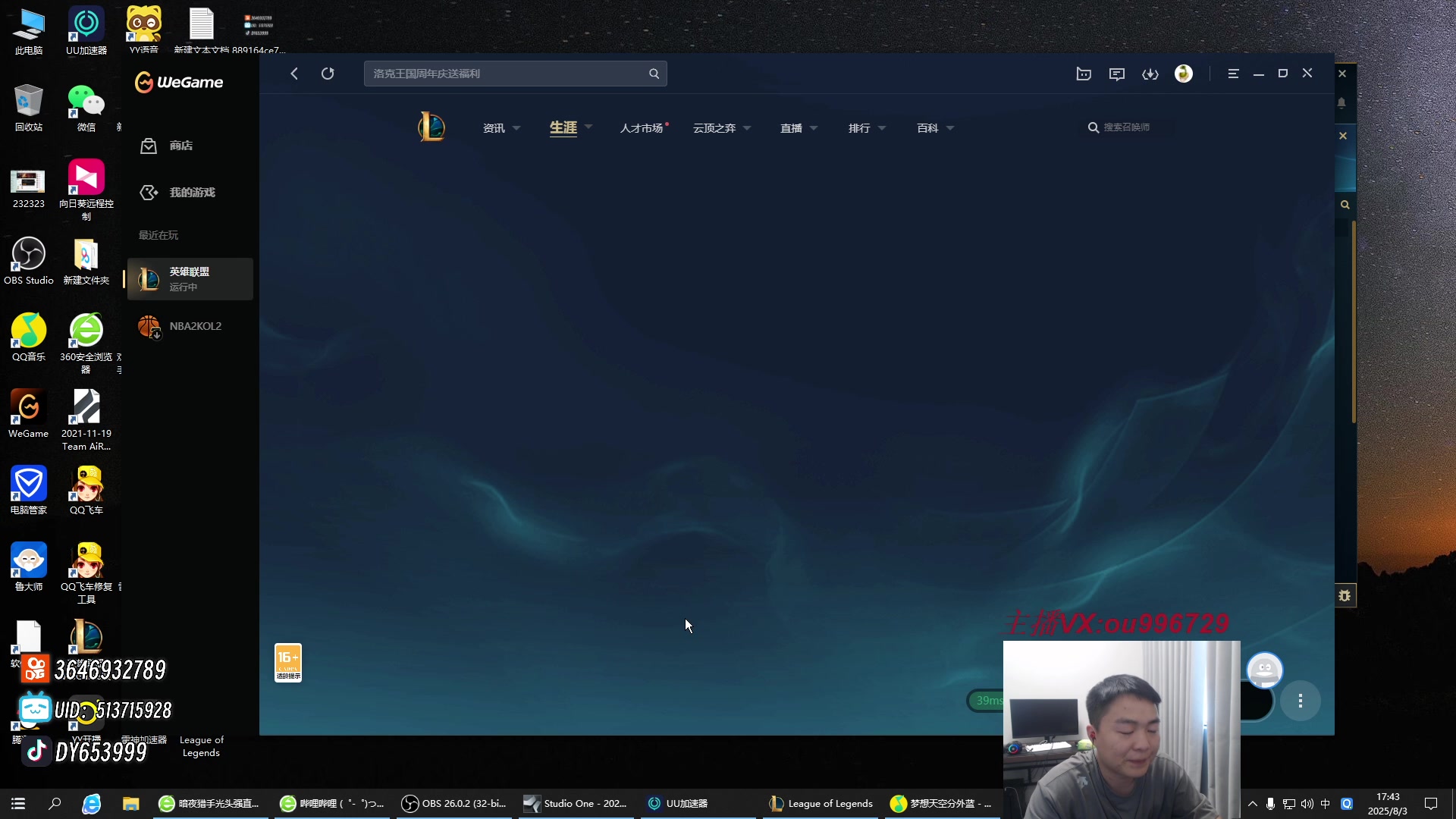Focus the WeGame search input field
The height and width of the screenshot is (819, 1456).
point(515,74)
